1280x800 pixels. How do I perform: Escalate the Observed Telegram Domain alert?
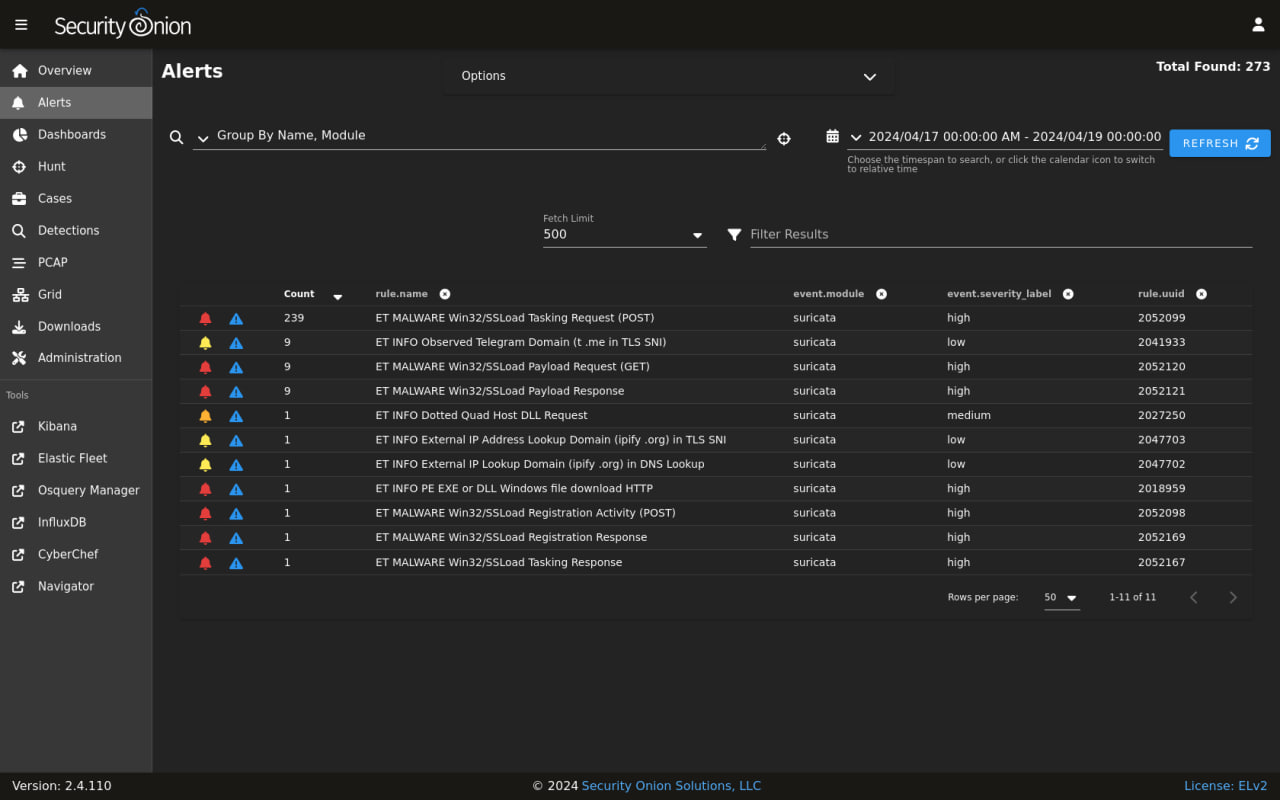coord(236,343)
